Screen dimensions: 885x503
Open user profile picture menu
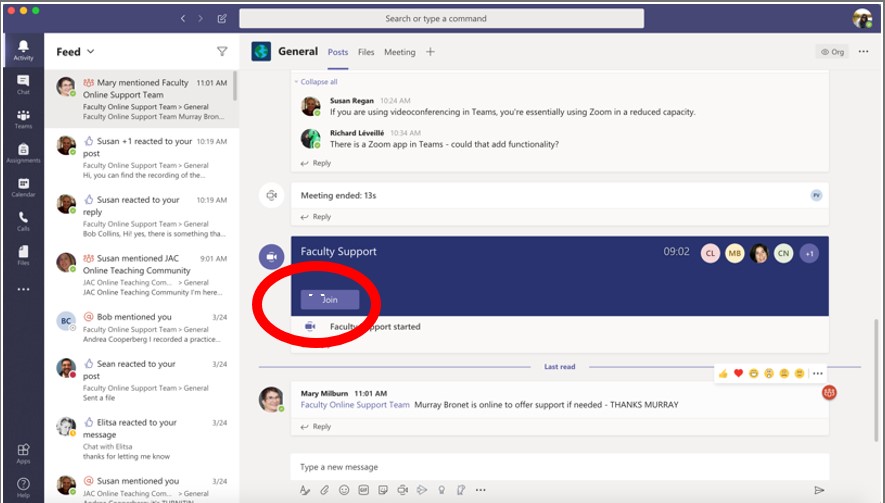(x=862, y=19)
